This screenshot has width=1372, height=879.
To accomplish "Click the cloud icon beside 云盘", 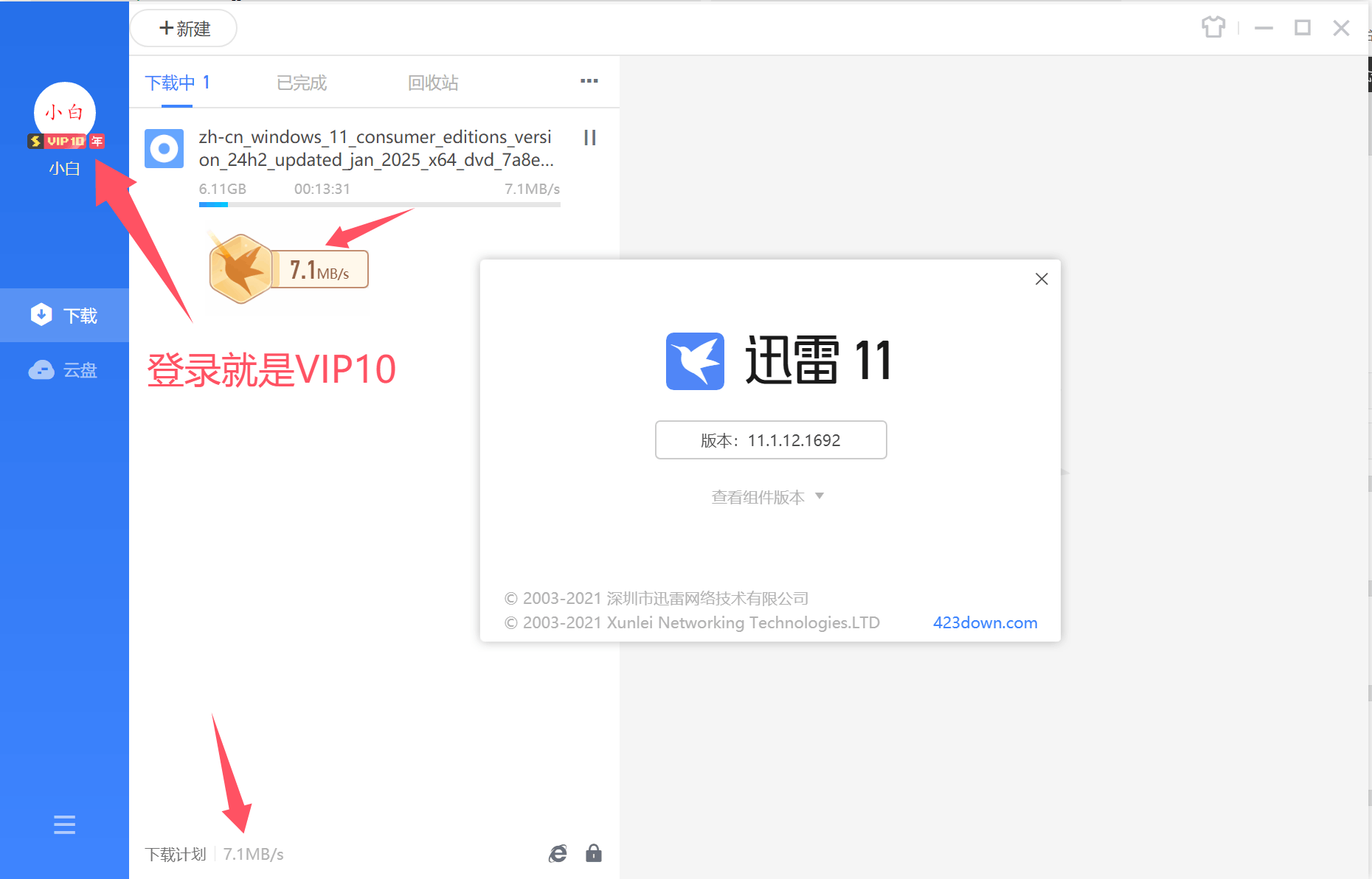I will pos(41,370).
